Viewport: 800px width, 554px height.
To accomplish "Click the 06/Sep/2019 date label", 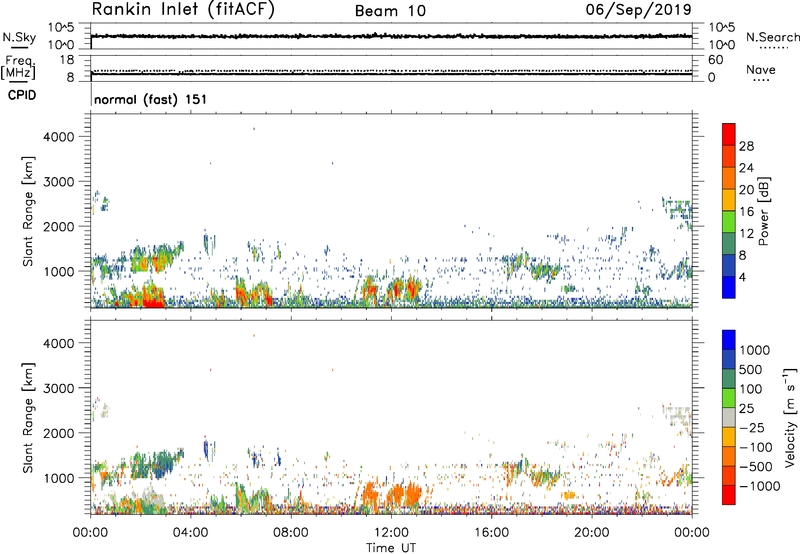I will tap(638, 10).
